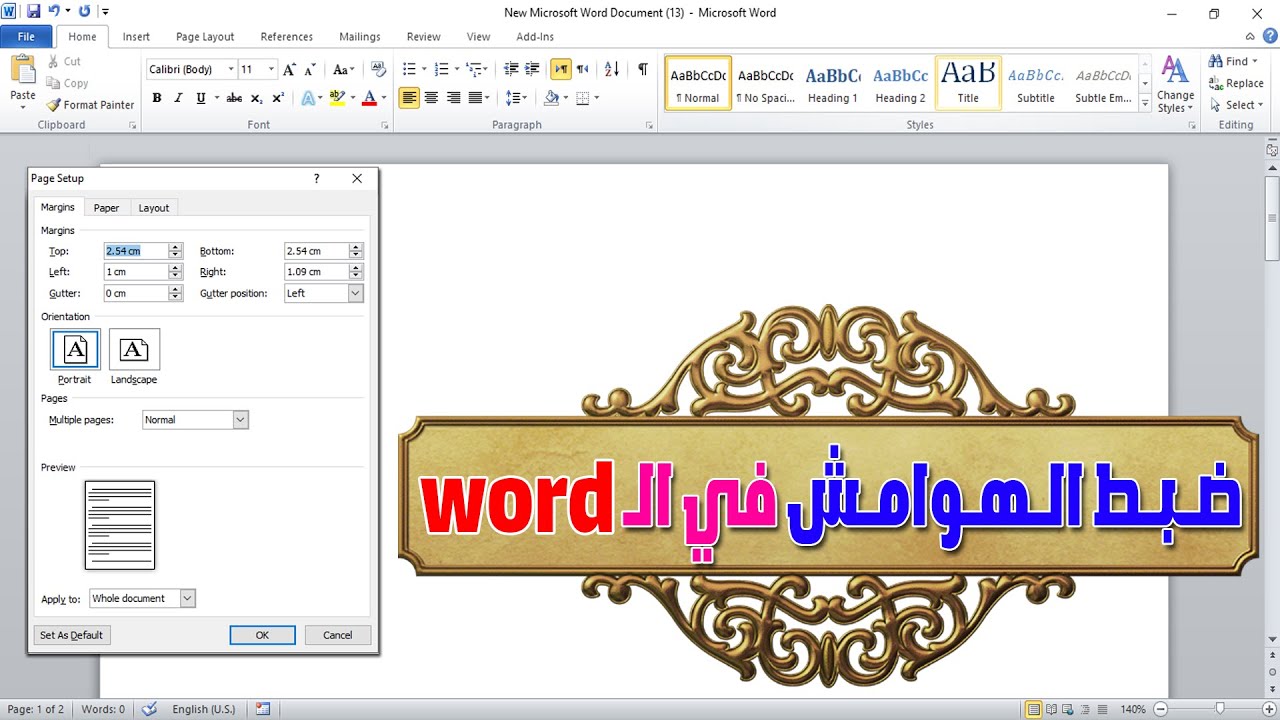
Task: Click the Right margin input field
Action: click(316, 272)
